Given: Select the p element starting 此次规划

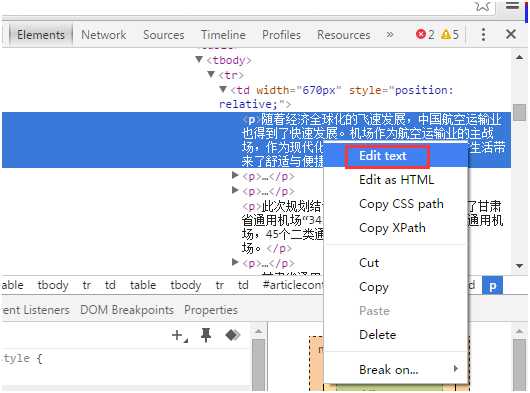Looking at the screenshot, I should (282, 227).
